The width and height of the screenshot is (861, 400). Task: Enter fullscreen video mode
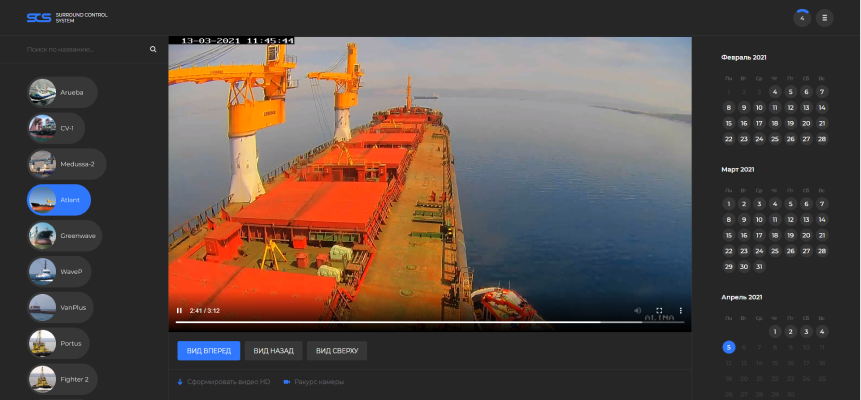coord(659,310)
